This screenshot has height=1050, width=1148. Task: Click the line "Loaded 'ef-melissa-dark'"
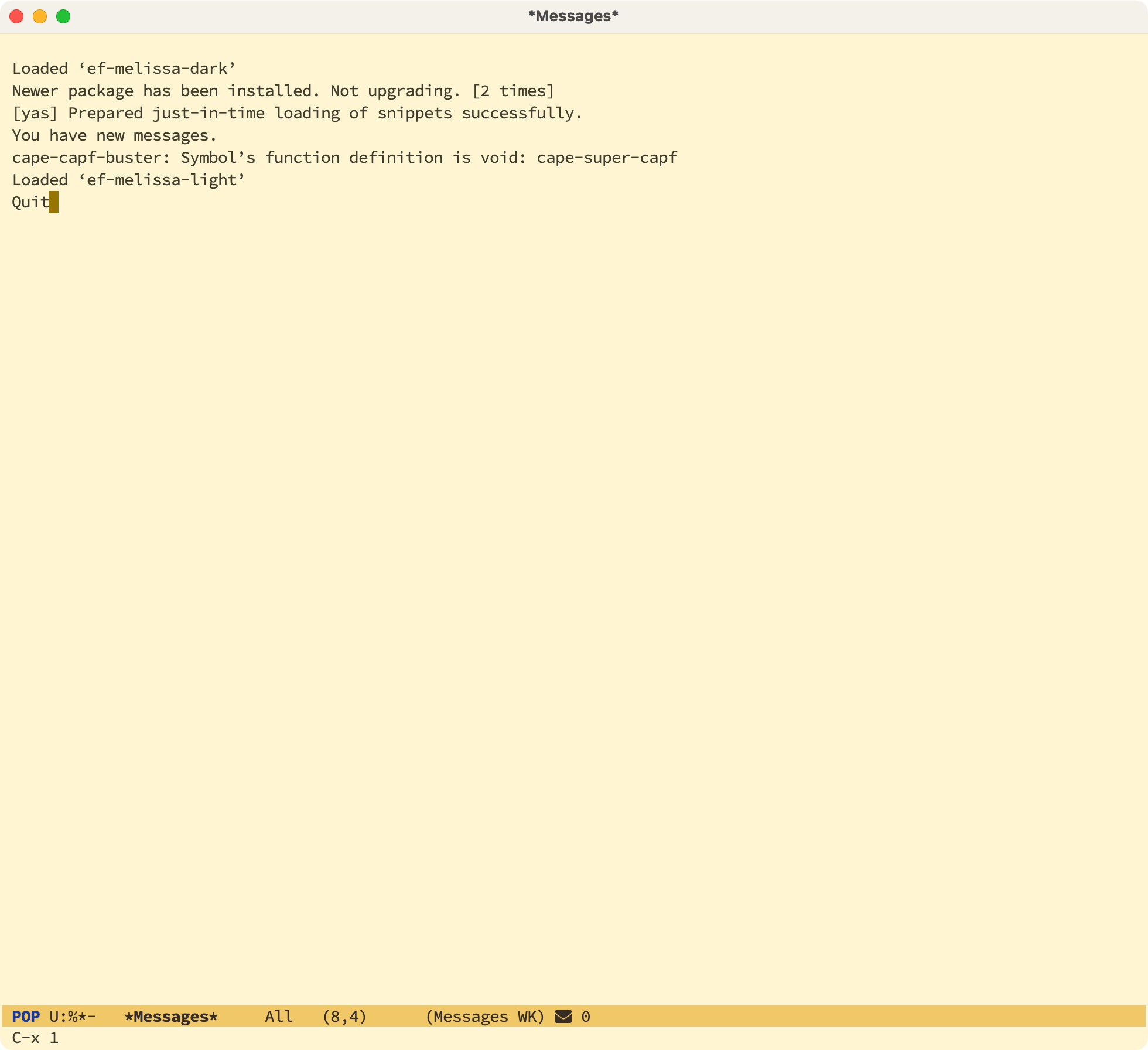tap(124, 69)
